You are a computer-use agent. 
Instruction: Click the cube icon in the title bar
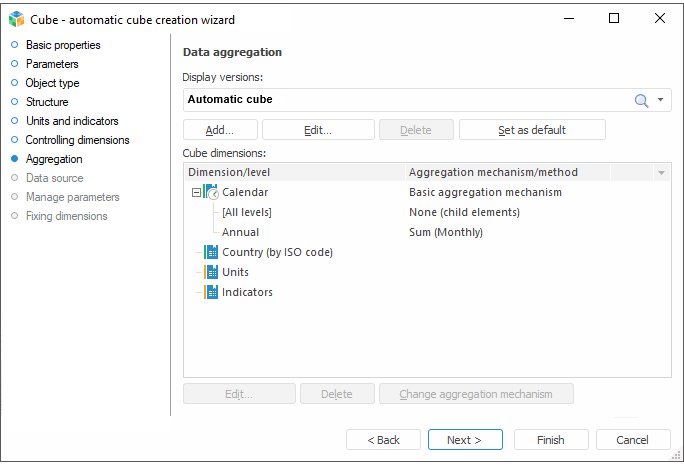click(16, 19)
